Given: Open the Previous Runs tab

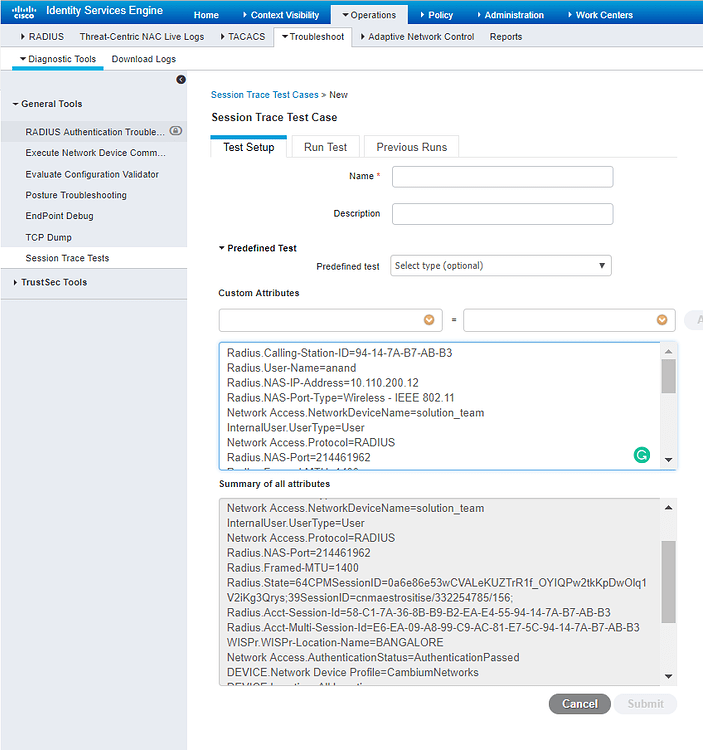Looking at the screenshot, I should [x=411, y=147].
